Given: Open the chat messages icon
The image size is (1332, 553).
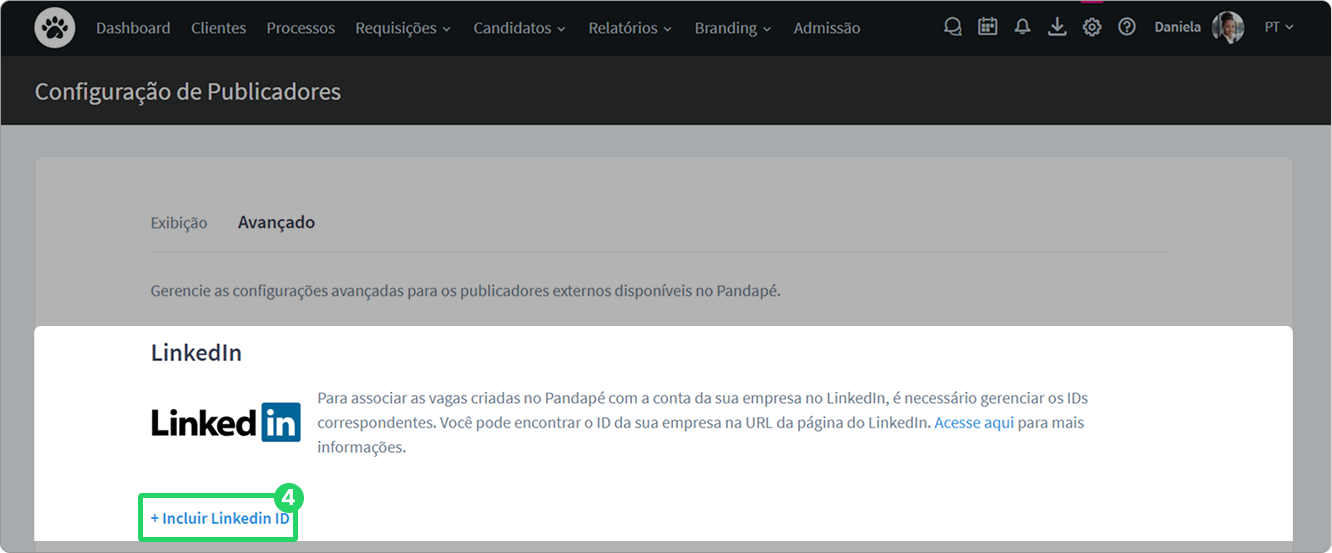Looking at the screenshot, I should [953, 27].
